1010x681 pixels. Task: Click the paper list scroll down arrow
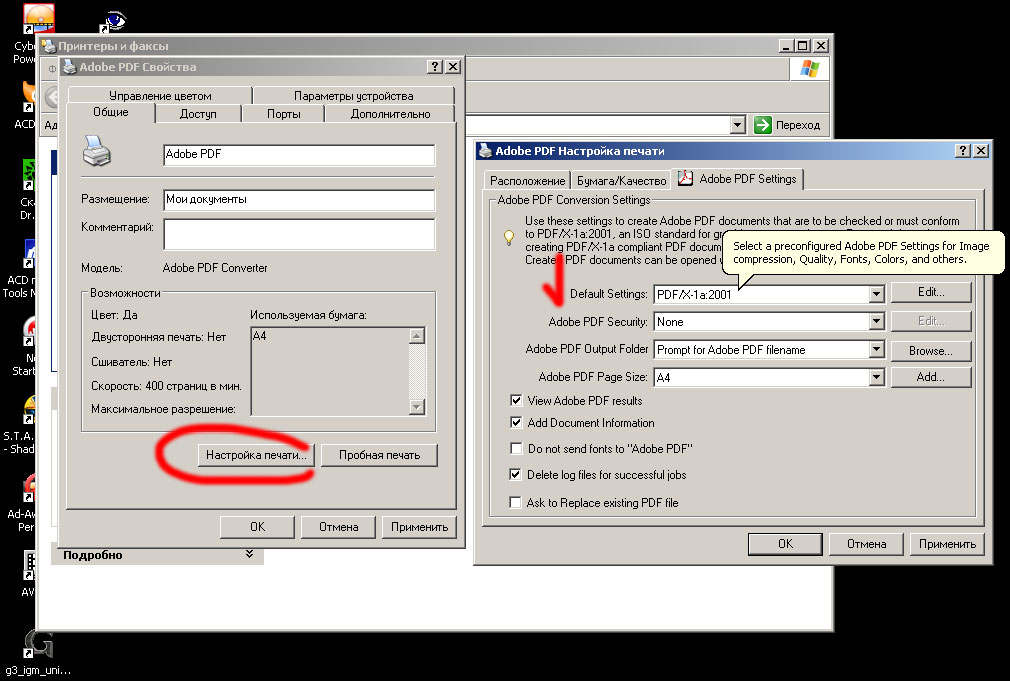tap(417, 407)
